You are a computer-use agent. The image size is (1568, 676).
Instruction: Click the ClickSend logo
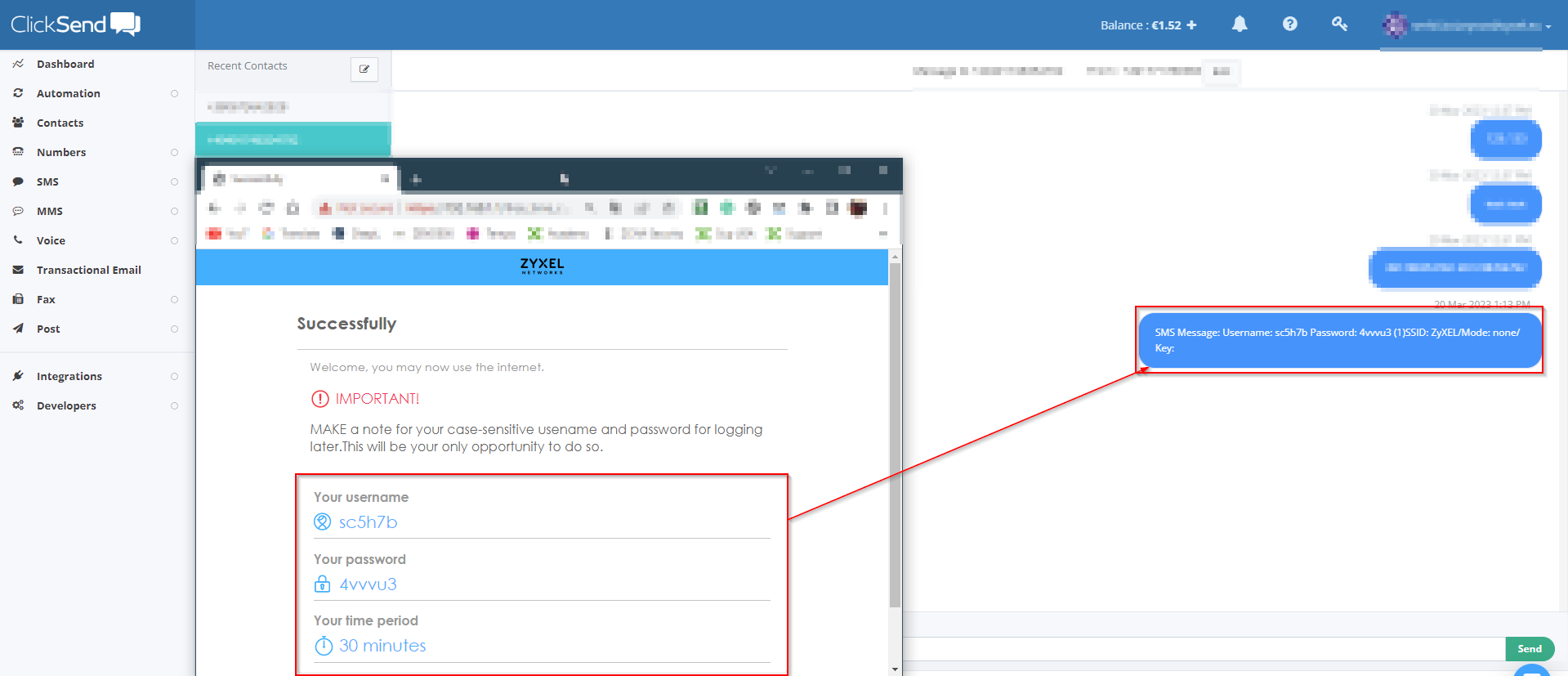pos(75,25)
